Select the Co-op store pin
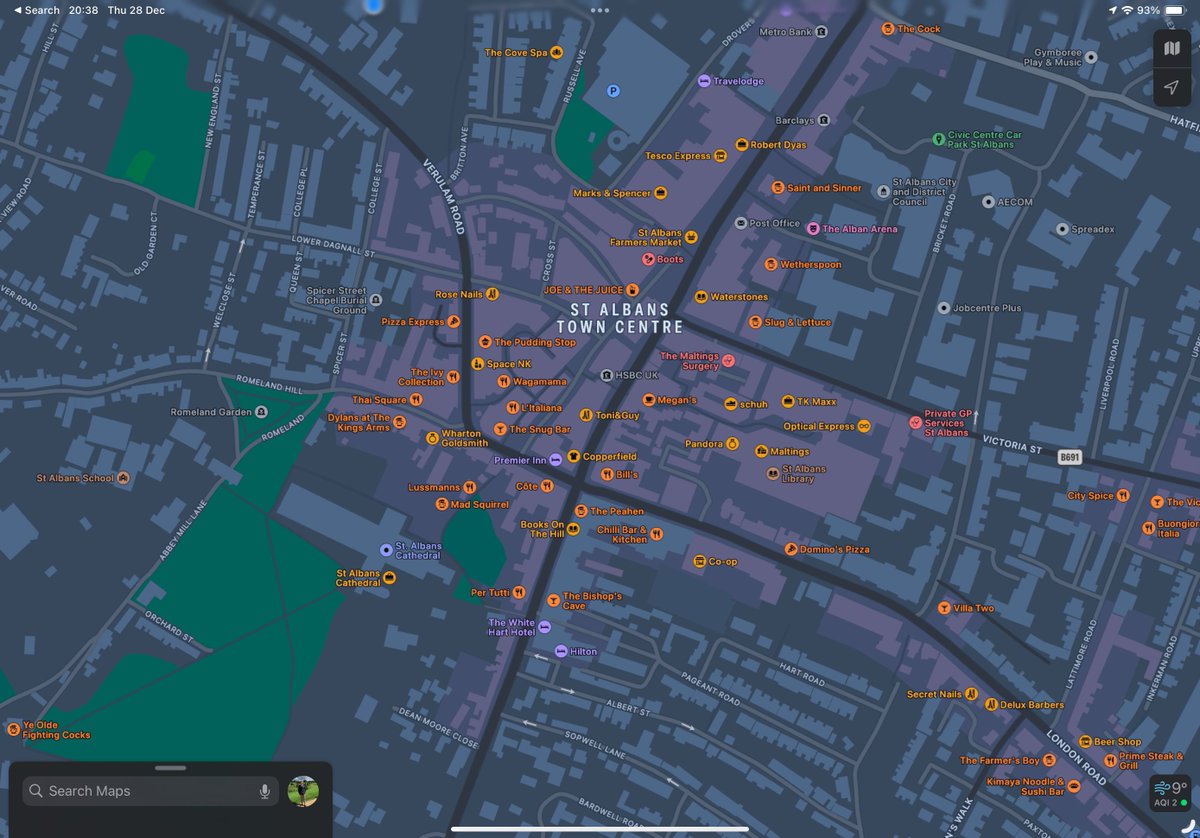Screen dimensions: 1200x838 (x=700, y=561)
